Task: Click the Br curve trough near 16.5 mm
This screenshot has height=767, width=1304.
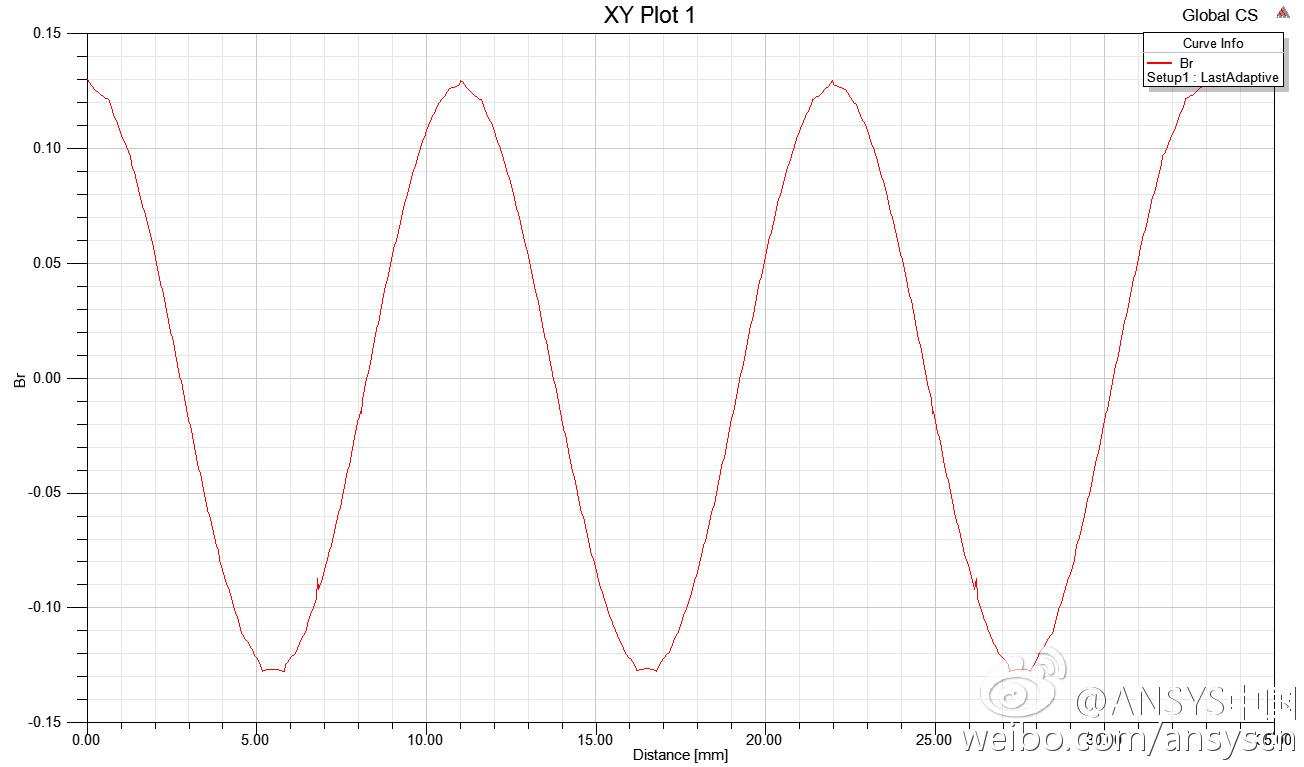Action: (x=646, y=668)
